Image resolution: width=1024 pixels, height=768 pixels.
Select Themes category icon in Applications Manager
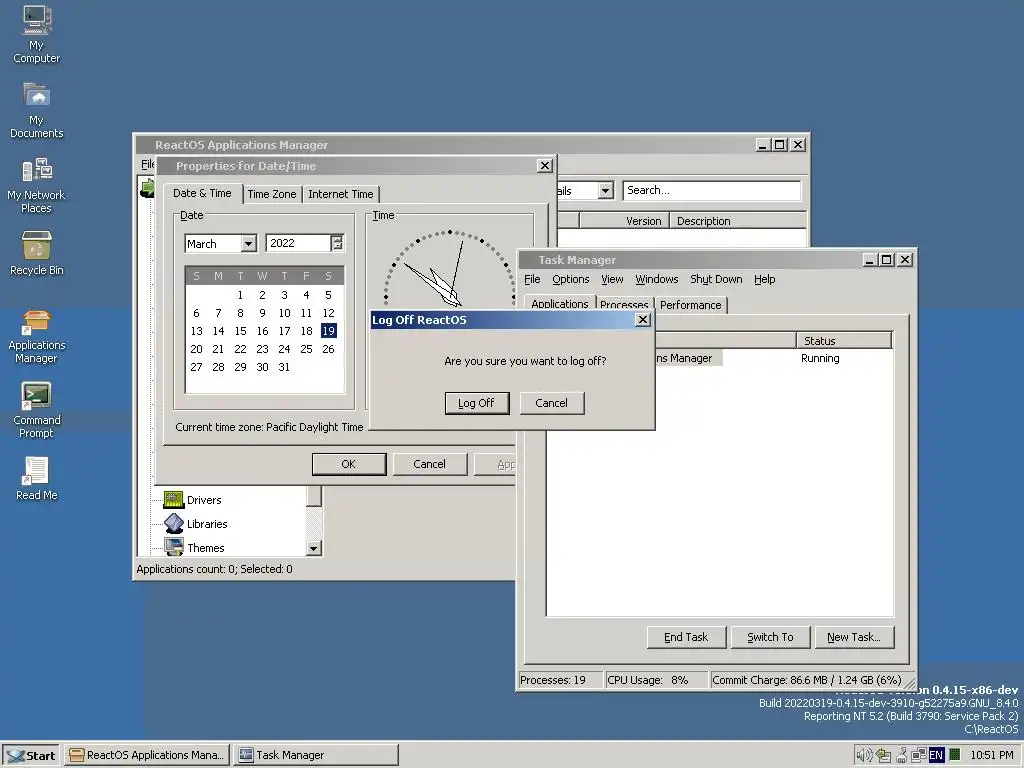[x=174, y=547]
